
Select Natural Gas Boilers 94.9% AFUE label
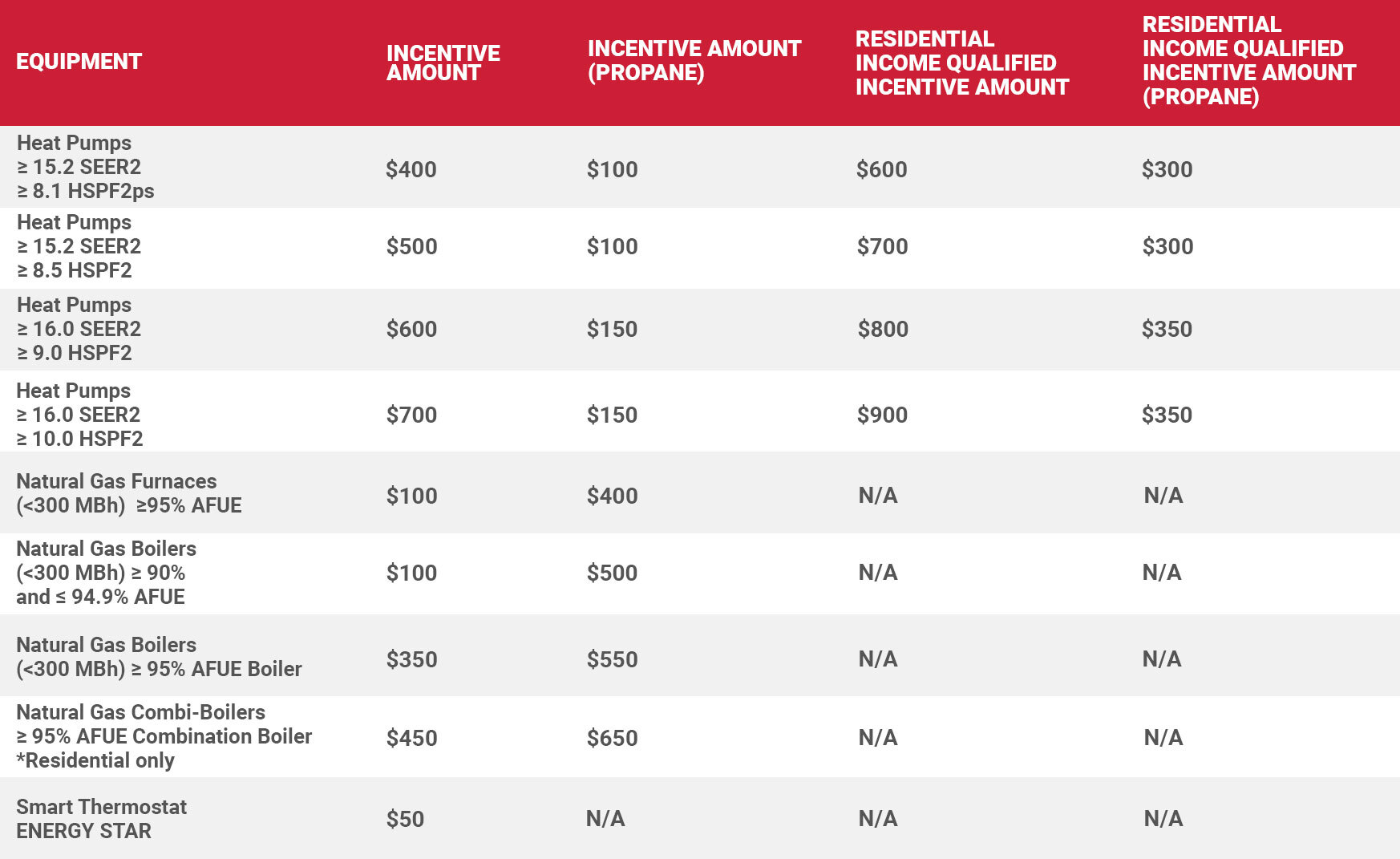point(106,573)
